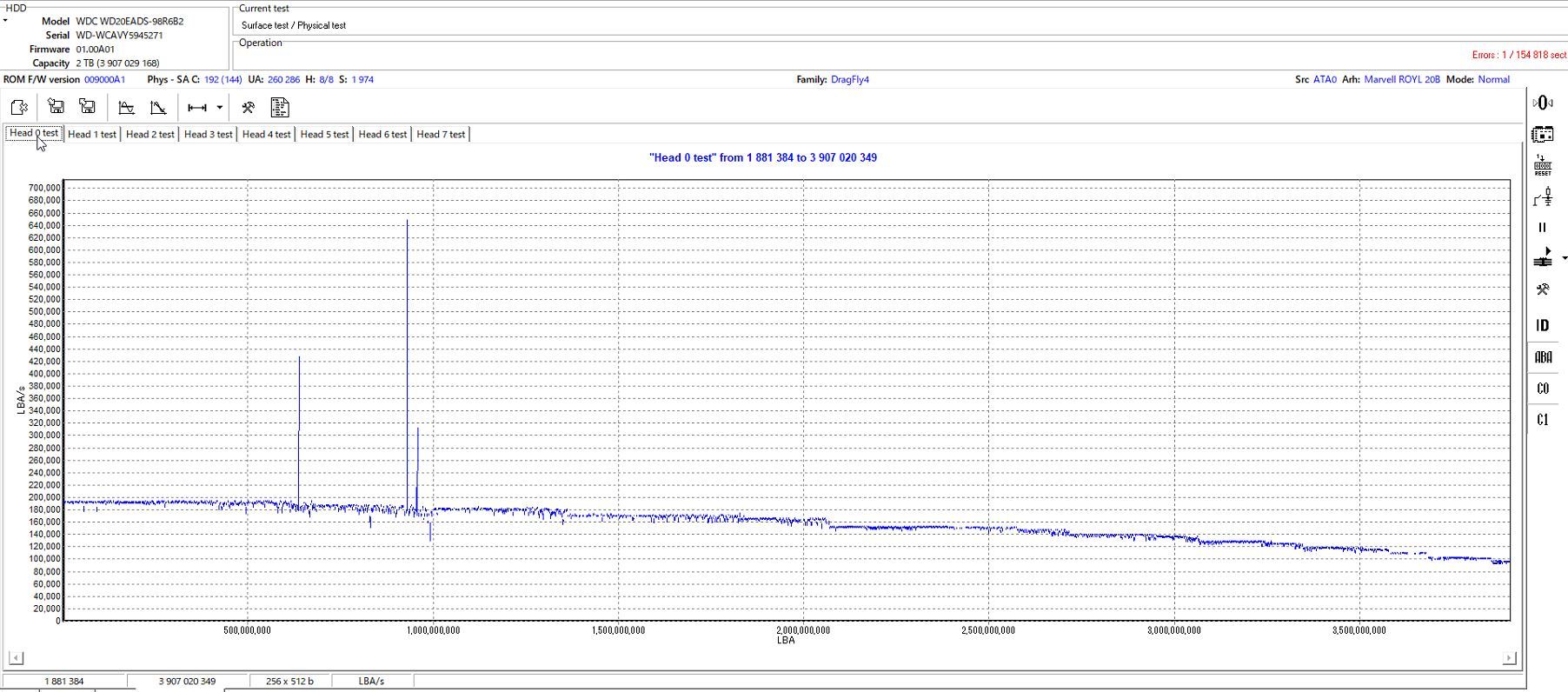Click the ID button in the right sidebar

point(1543,325)
